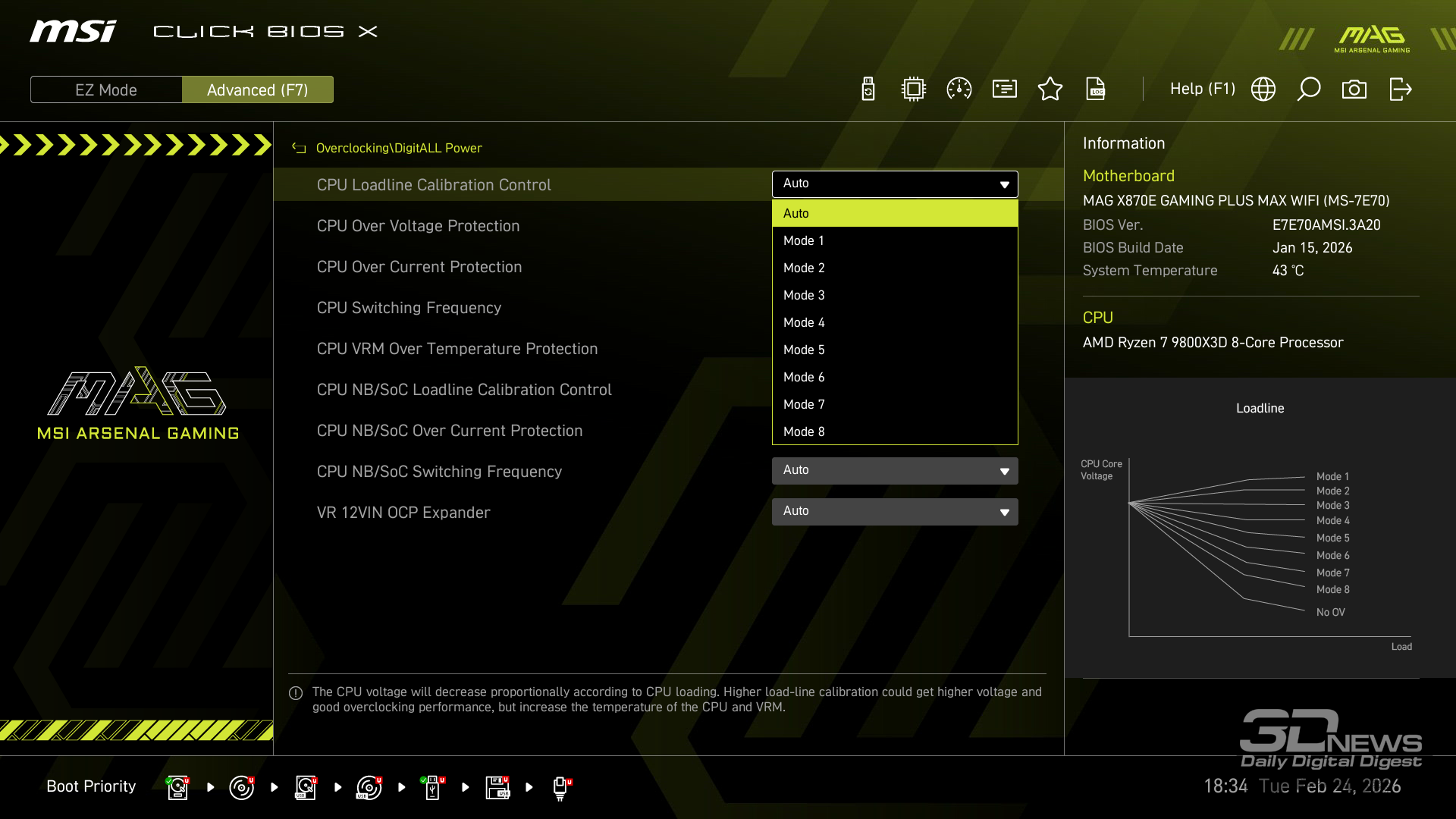Select Mode 8 in dropdown list
This screenshot has width=1456, height=819.
click(804, 431)
